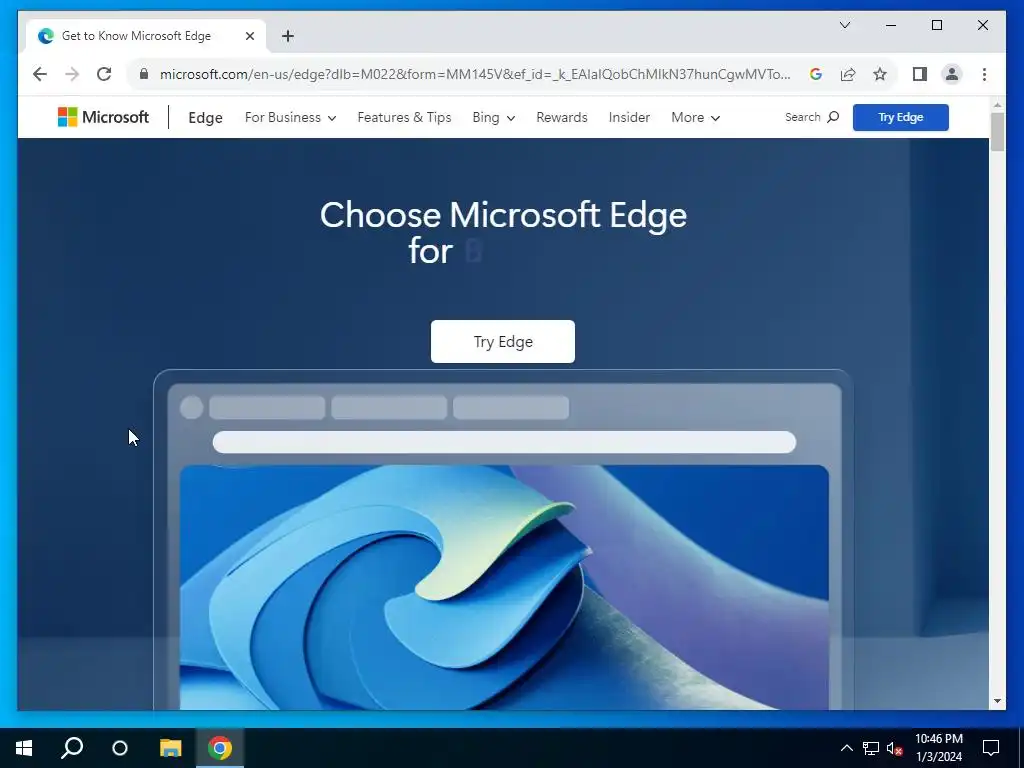Click the URL address bar
The height and width of the screenshot is (768, 1024).
coord(475,74)
